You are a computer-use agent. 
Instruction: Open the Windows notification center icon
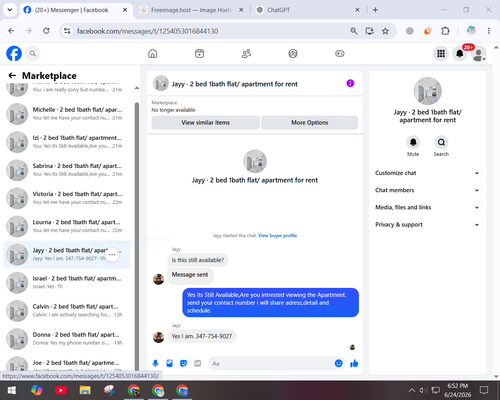pos(484,390)
